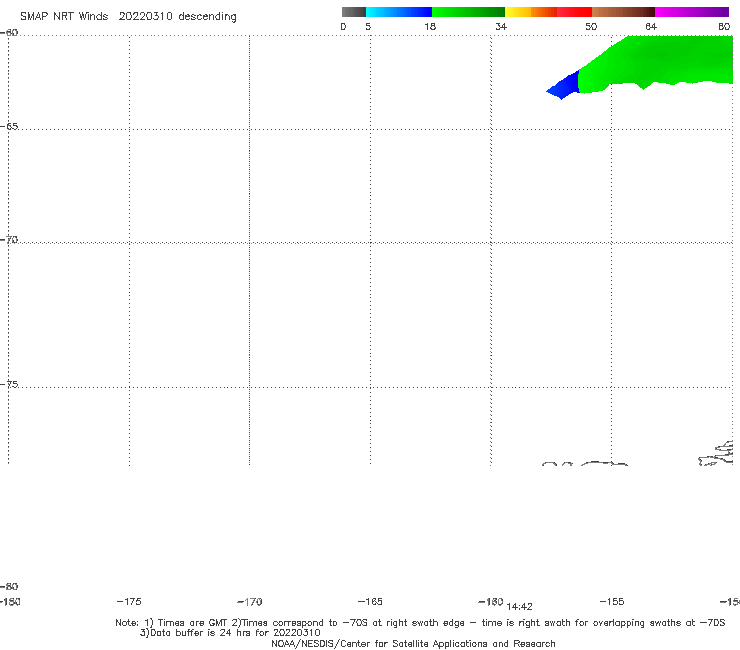Image resolution: width=740 pixels, height=650 pixels.
Task: Click the coastline outline at lower right
Action: coord(715,454)
